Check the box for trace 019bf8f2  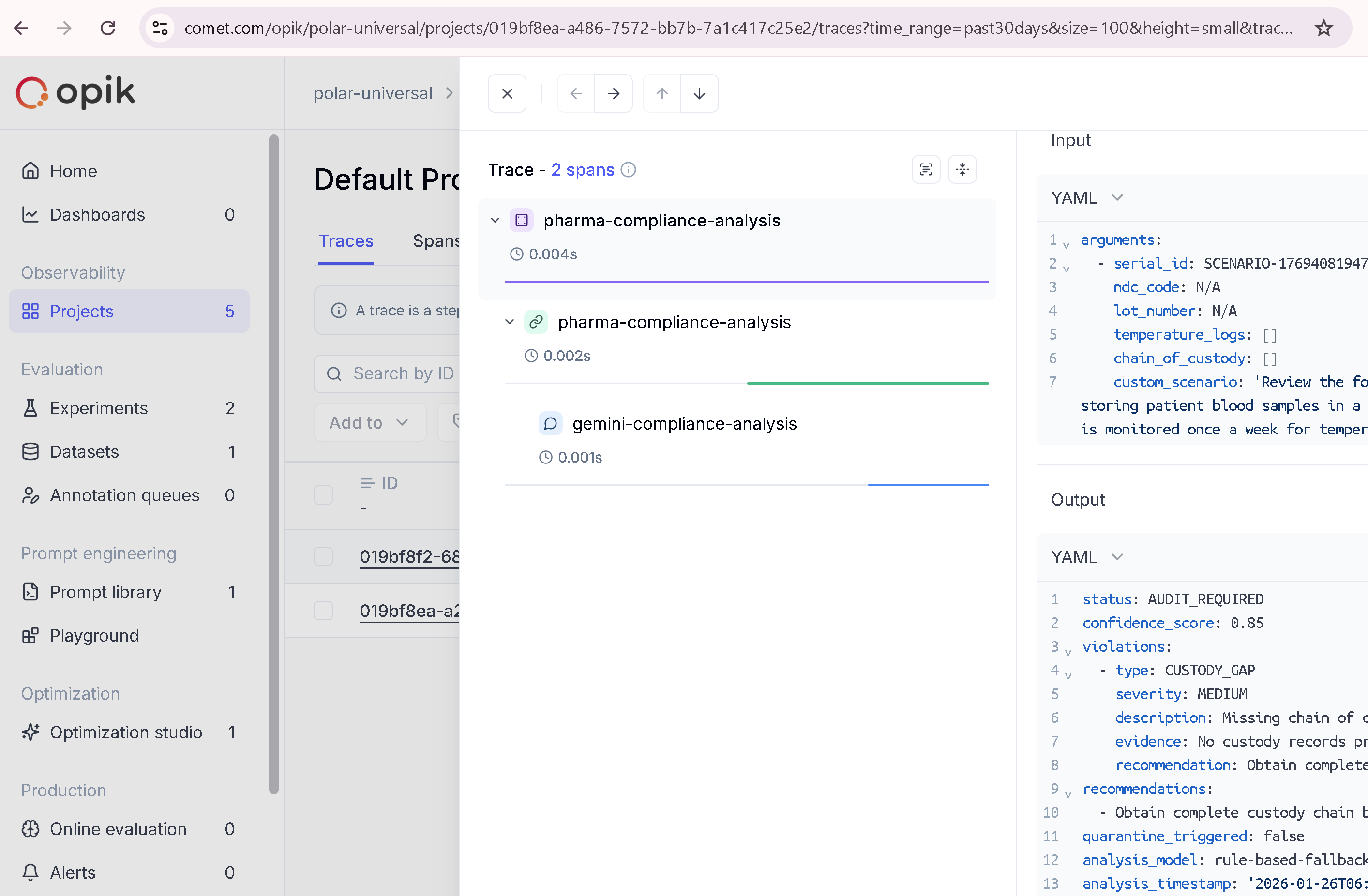[x=323, y=556]
